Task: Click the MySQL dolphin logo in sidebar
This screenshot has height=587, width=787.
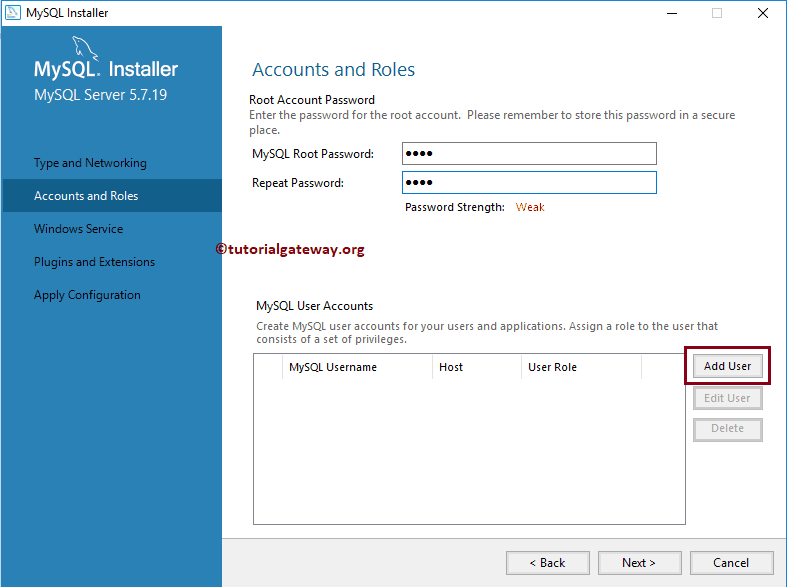Action: coord(84,48)
